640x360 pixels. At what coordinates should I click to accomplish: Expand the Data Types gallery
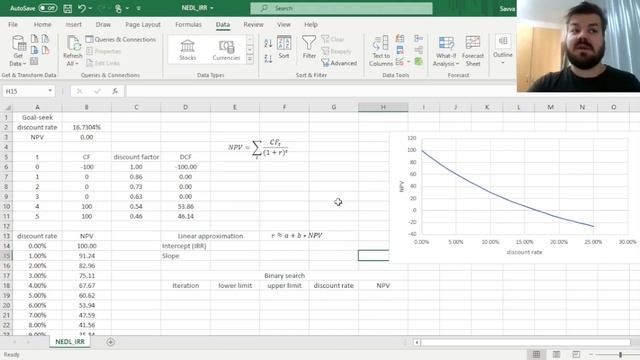click(250, 60)
